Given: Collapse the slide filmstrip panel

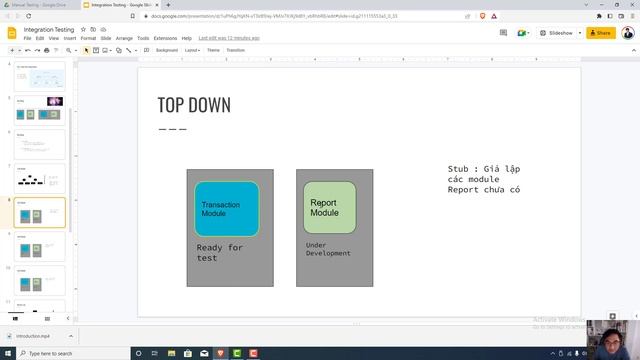Looking at the screenshot, I should point(68,318).
